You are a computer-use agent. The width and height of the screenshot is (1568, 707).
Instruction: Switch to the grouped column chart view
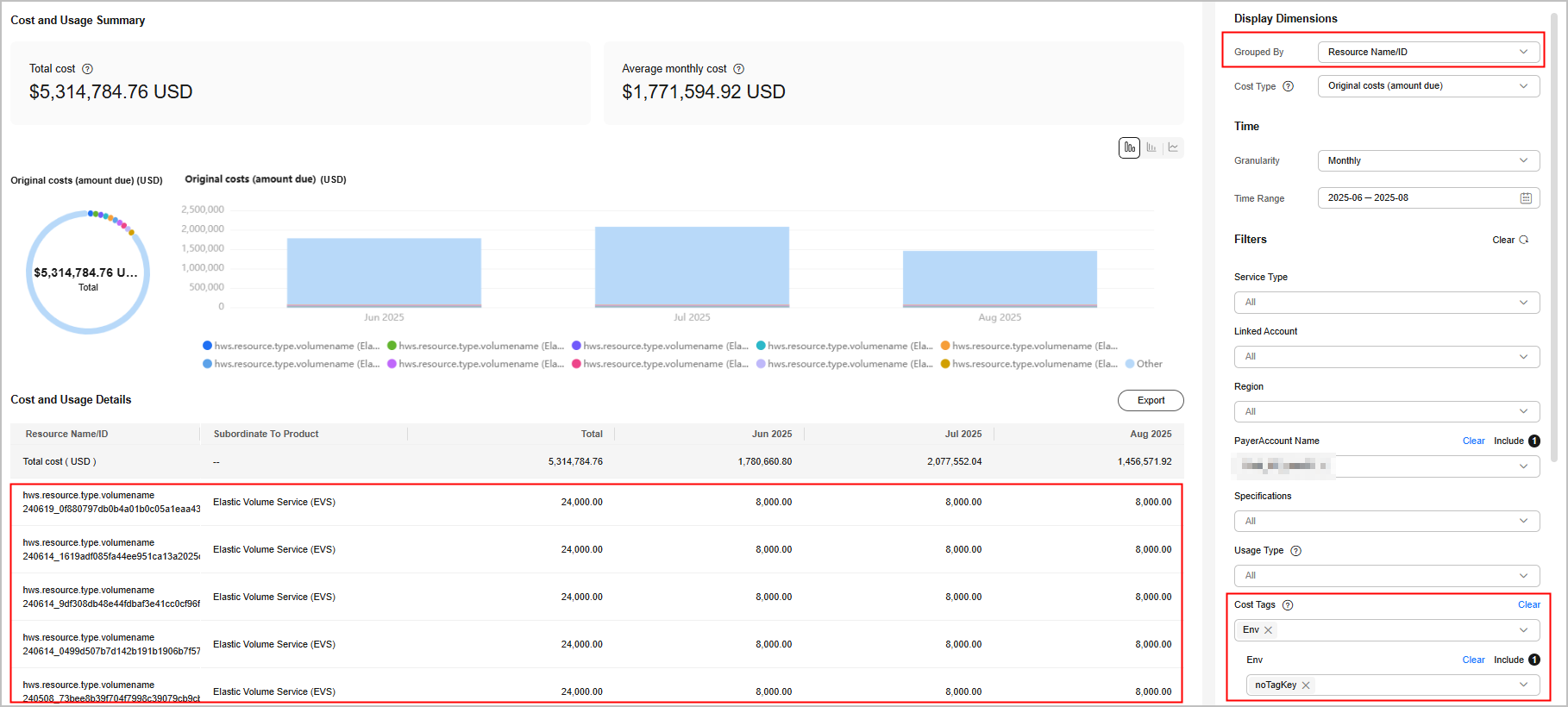1151,147
